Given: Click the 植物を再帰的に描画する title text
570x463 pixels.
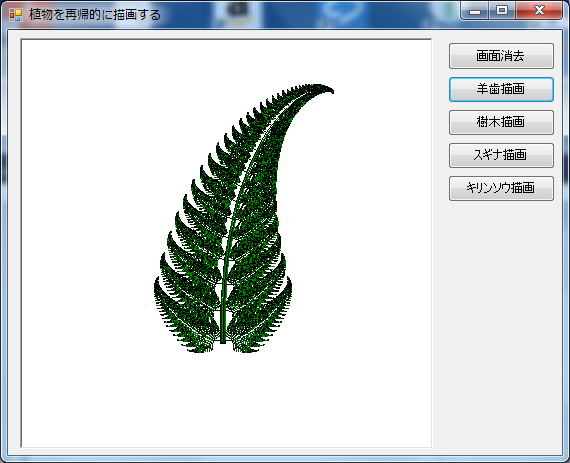Looking at the screenshot, I should [95, 15].
